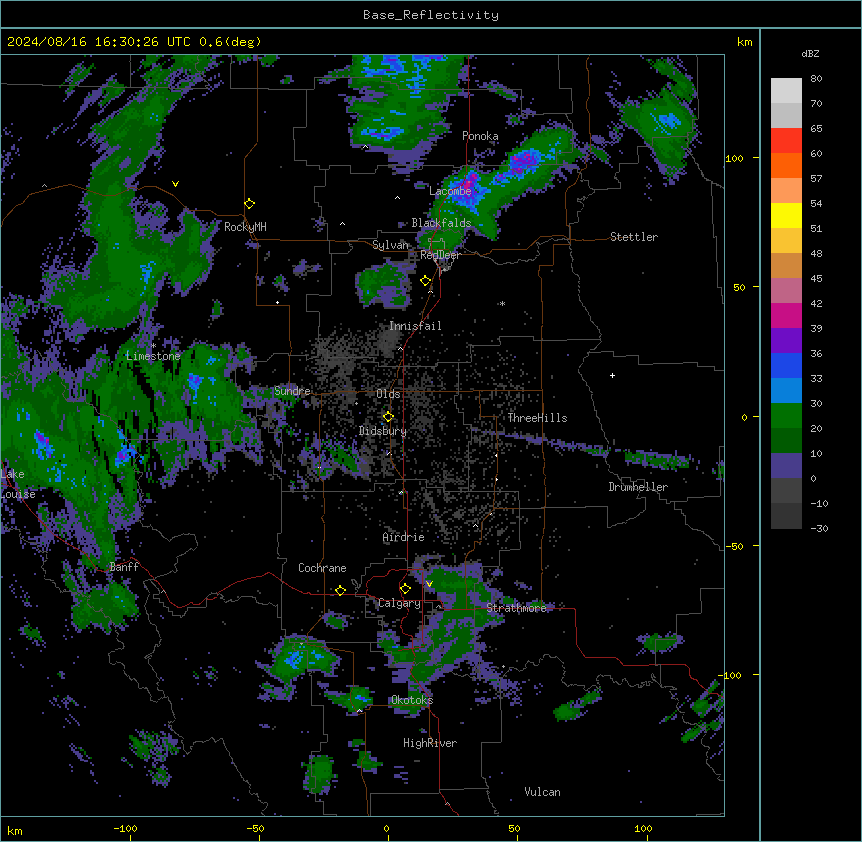This screenshot has height=842, width=862.
Task: Click the yellow V marker northwest of RockyMH
Action: 175,184
